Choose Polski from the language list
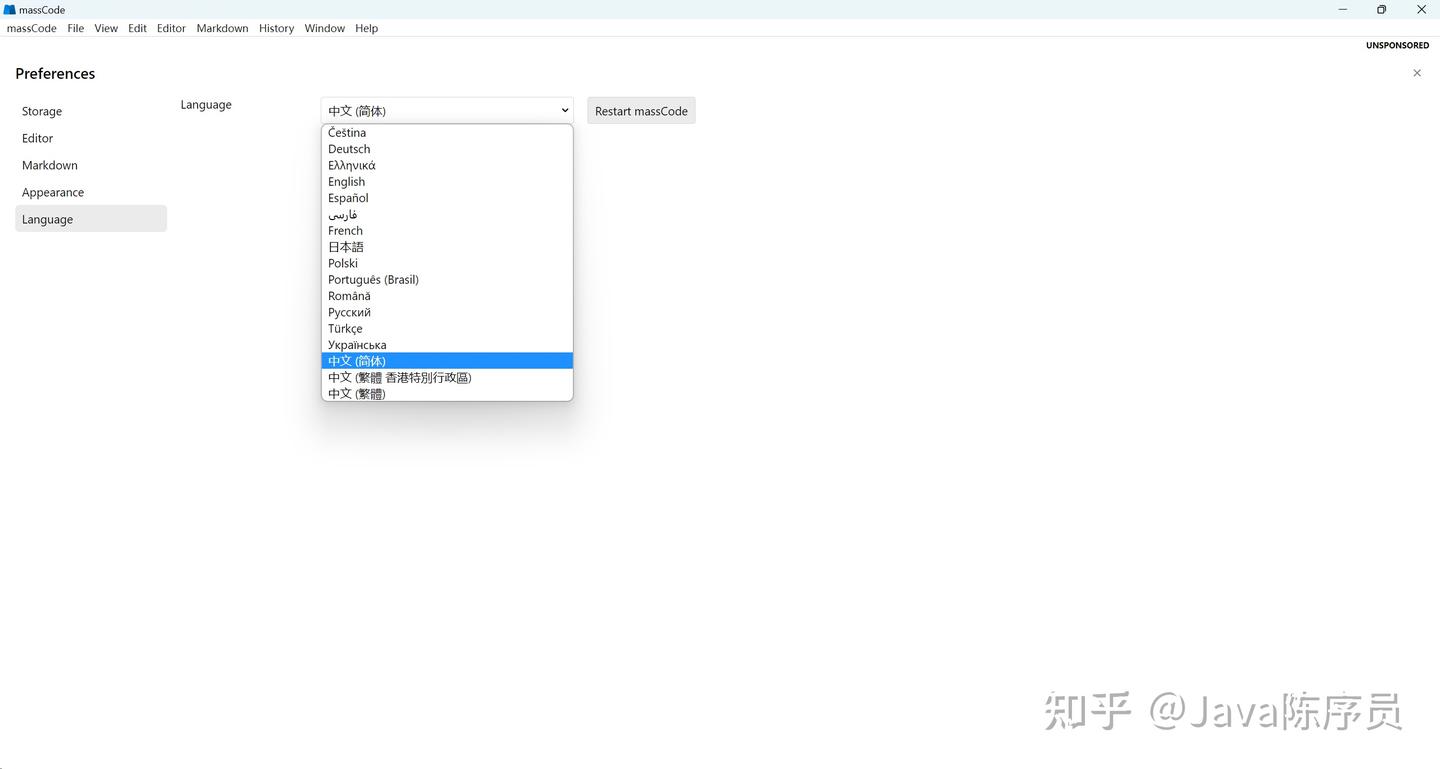The height and width of the screenshot is (769, 1440). pos(447,263)
